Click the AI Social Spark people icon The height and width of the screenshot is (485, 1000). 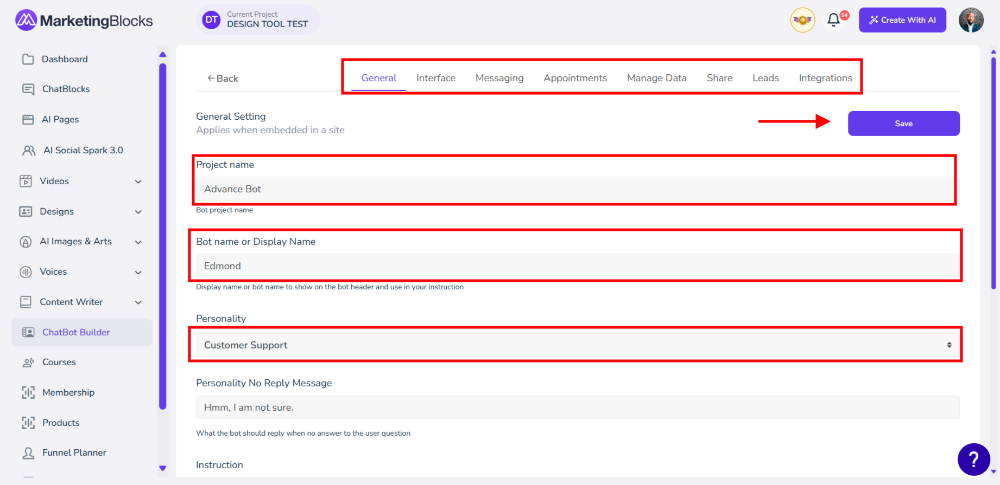[x=29, y=151]
